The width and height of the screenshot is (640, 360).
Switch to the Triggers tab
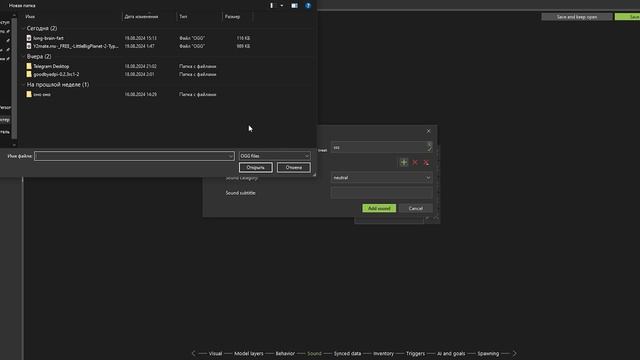point(416,353)
